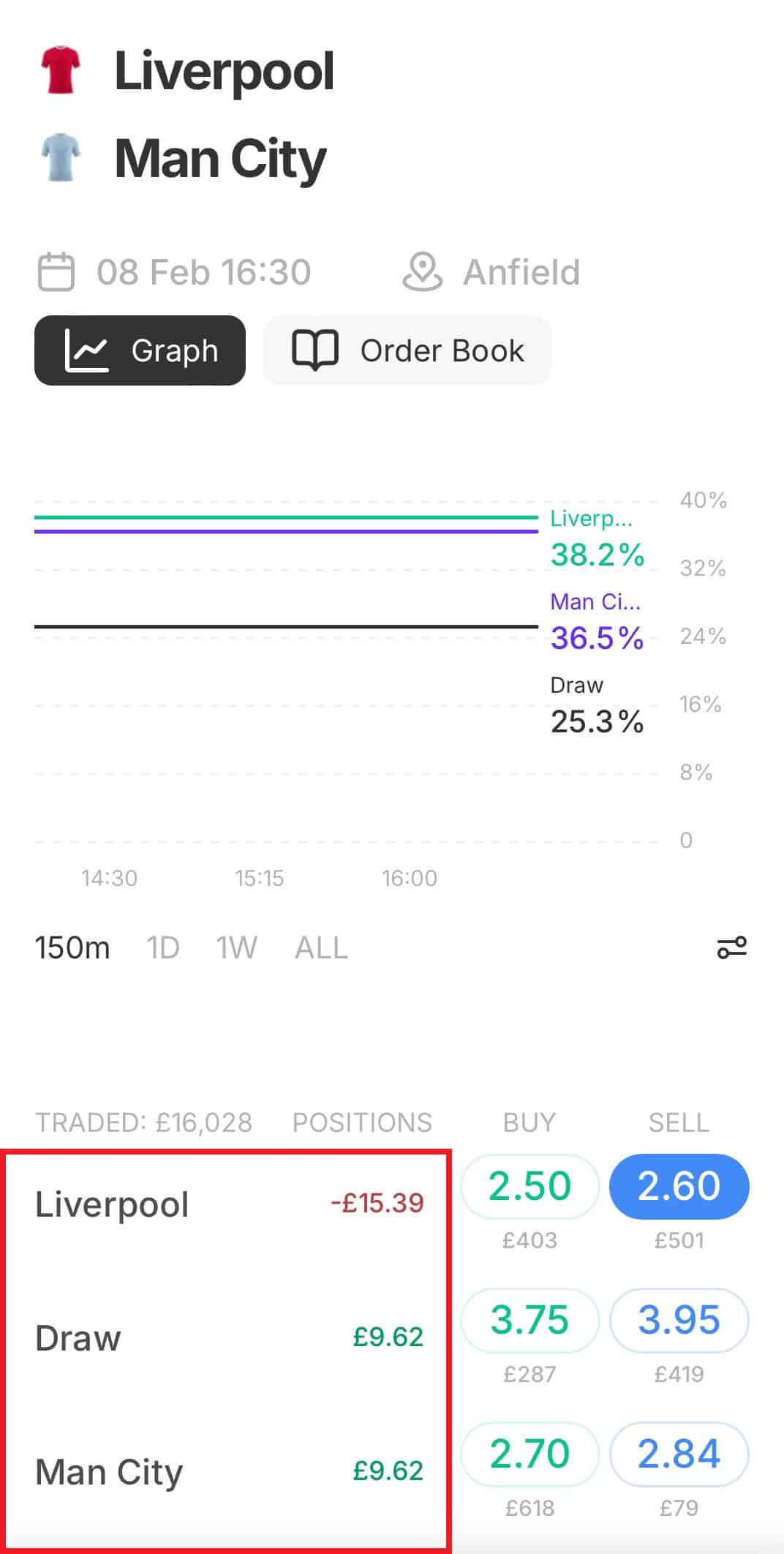The width and height of the screenshot is (784, 1554).
Task: Select the 150m time range
Action: click(72, 948)
